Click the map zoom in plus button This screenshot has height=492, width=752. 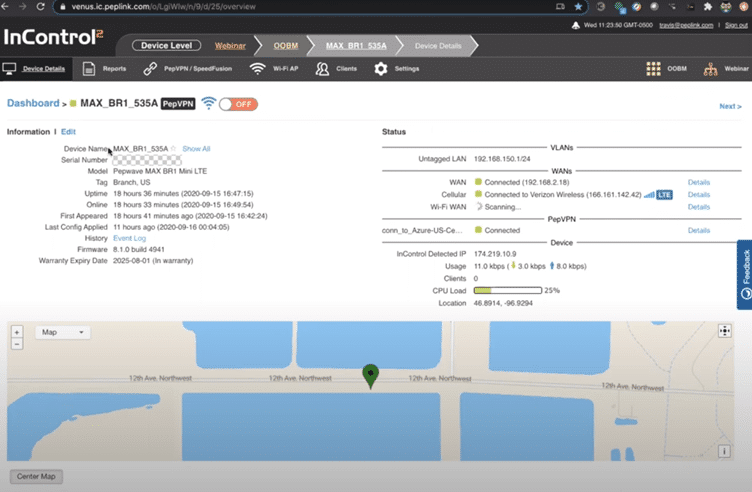[x=17, y=332]
